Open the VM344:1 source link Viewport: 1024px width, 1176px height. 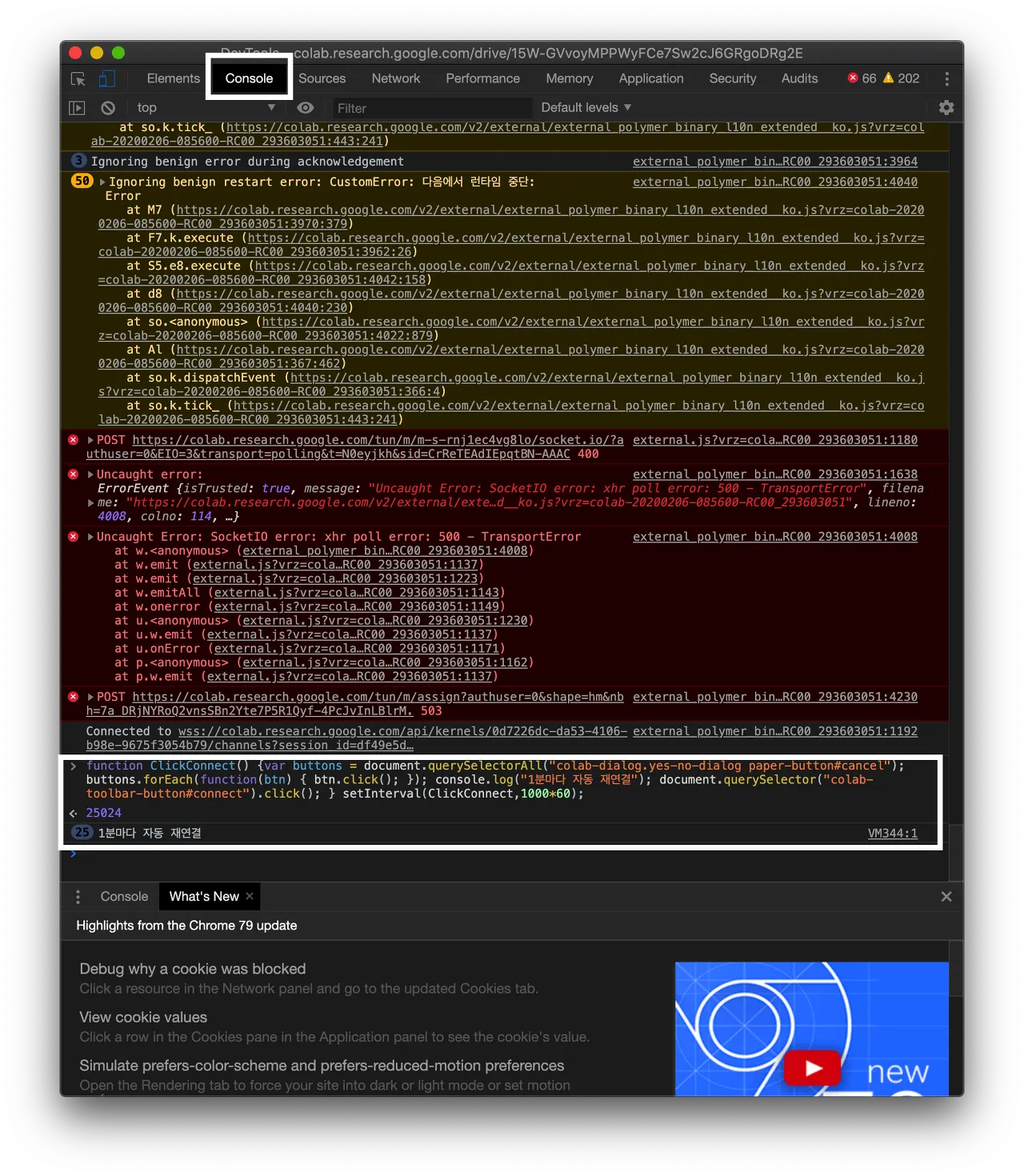(893, 834)
